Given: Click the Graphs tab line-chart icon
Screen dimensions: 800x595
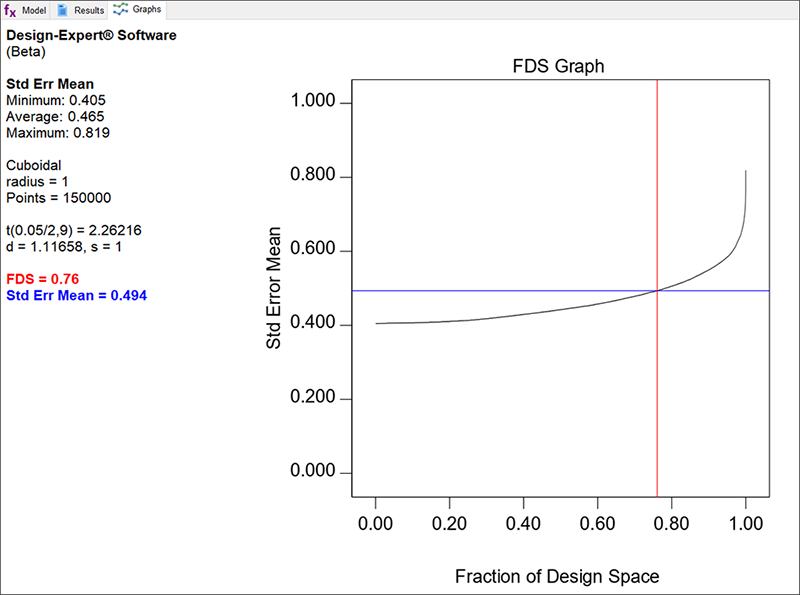Looking at the screenshot, I should tap(120, 10).
